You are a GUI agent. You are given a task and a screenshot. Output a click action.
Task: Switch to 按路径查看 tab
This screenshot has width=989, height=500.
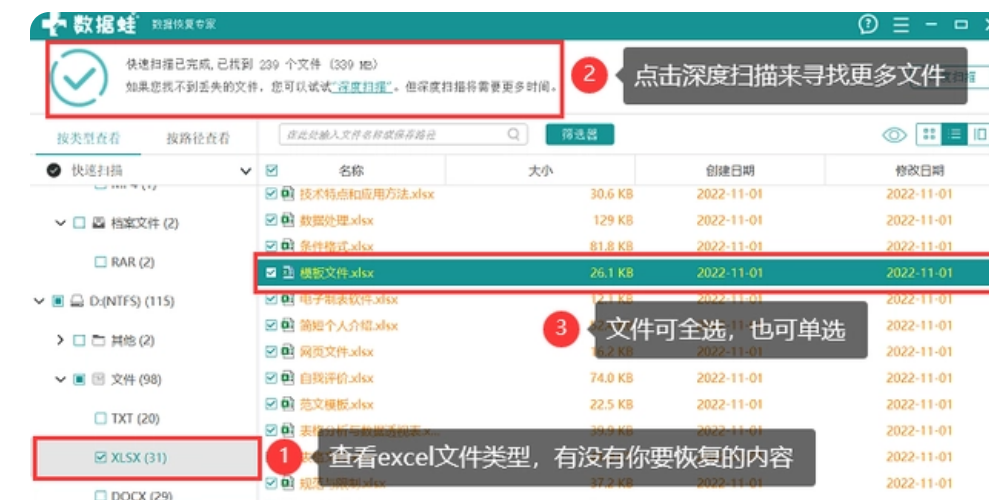(198, 138)
